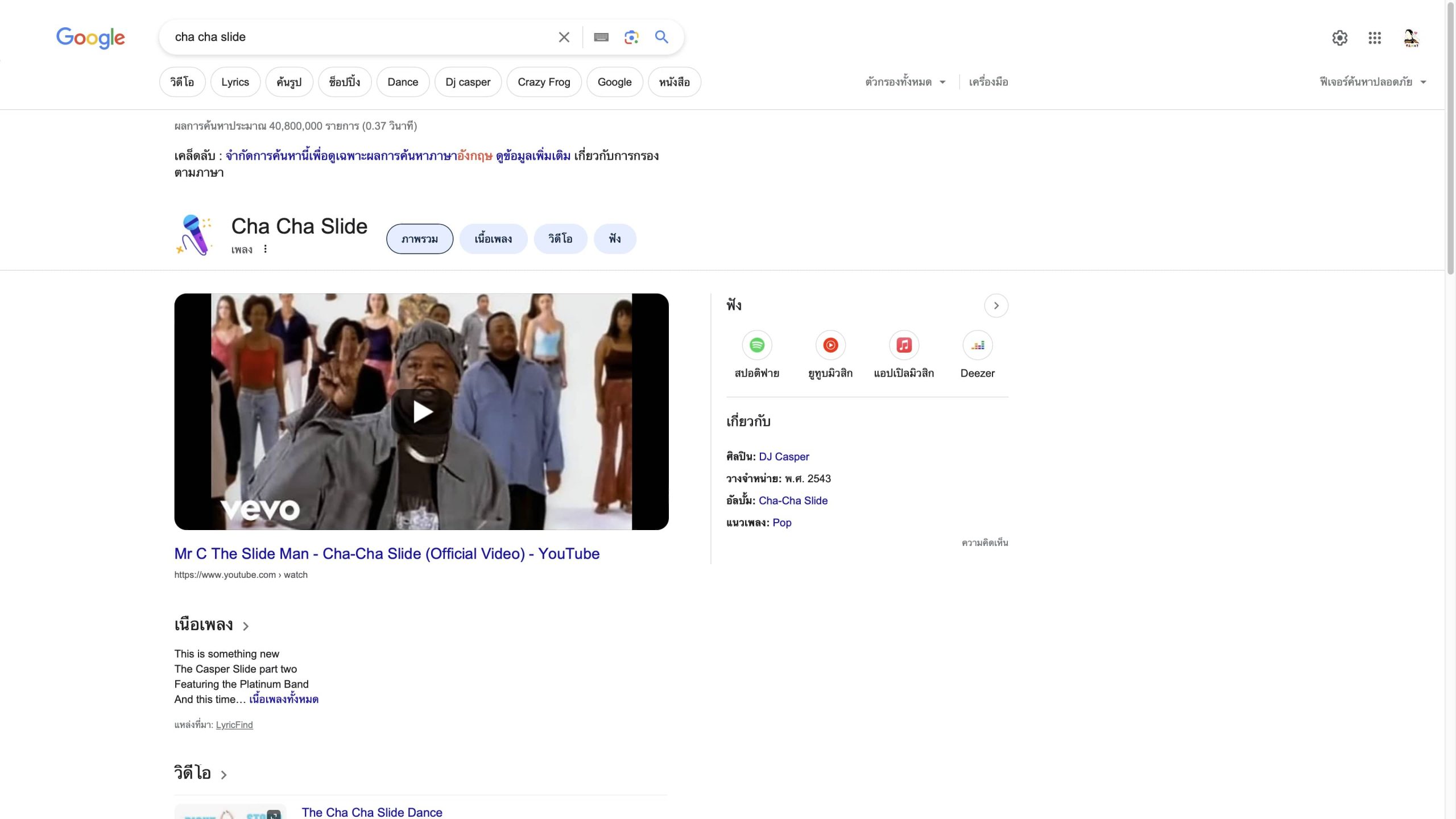Search by image with Google Lens
This screenshot has width=1456, height=819.
pos(631,38)
